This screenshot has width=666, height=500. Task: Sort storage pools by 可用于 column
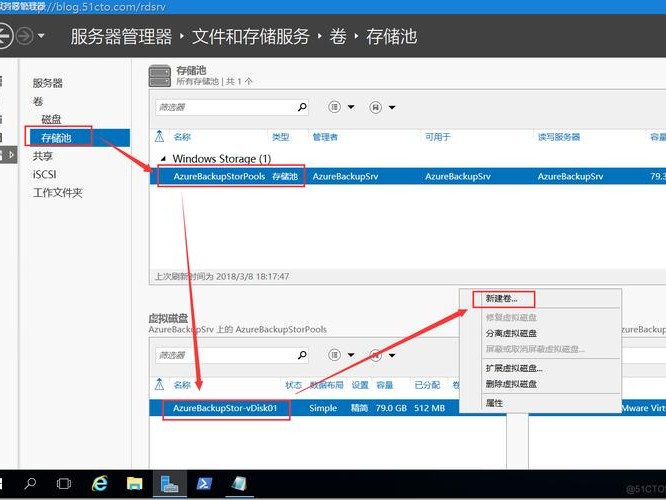click(438, 137)
